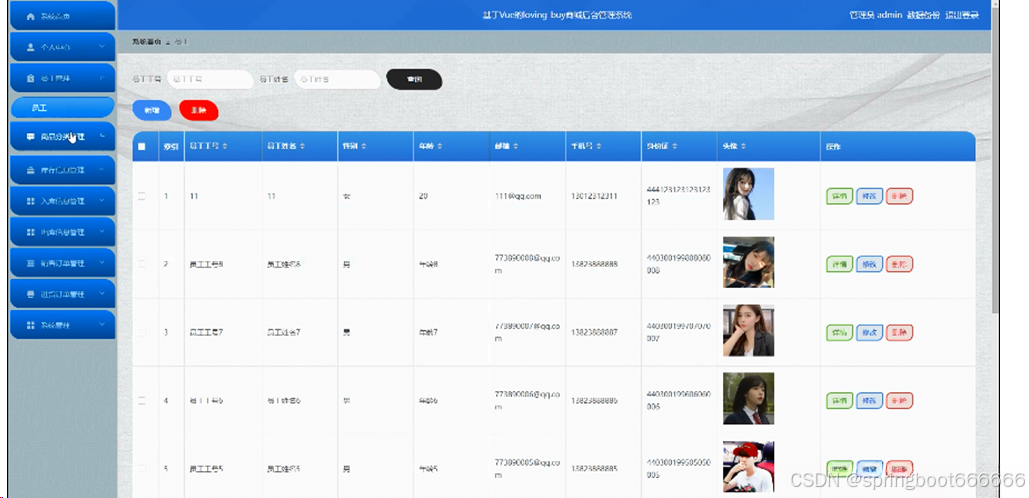
Task: Click the icon for 库存信息管理 menu
Action: [30, 170]
